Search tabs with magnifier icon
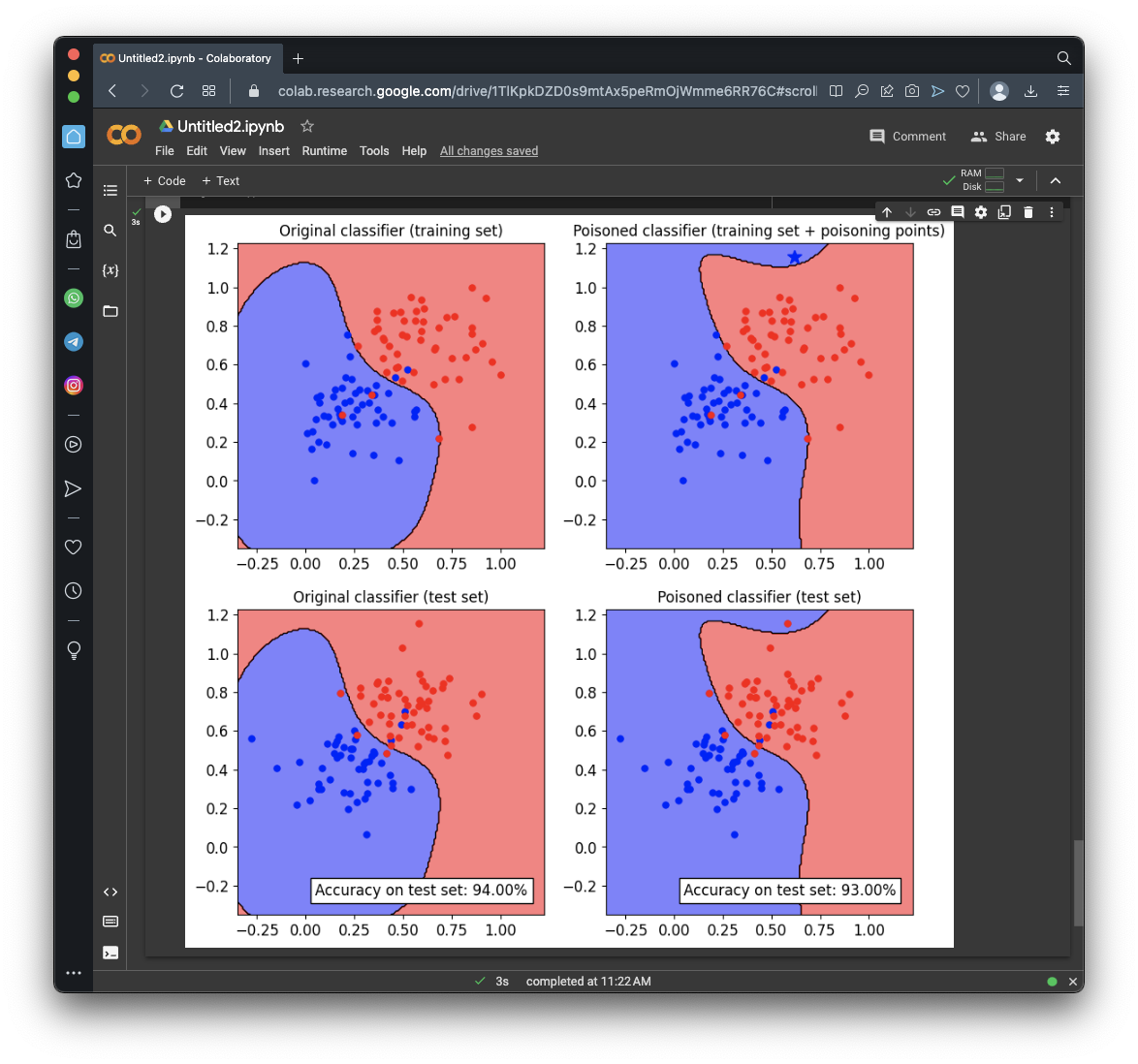 click(1064, 58)
